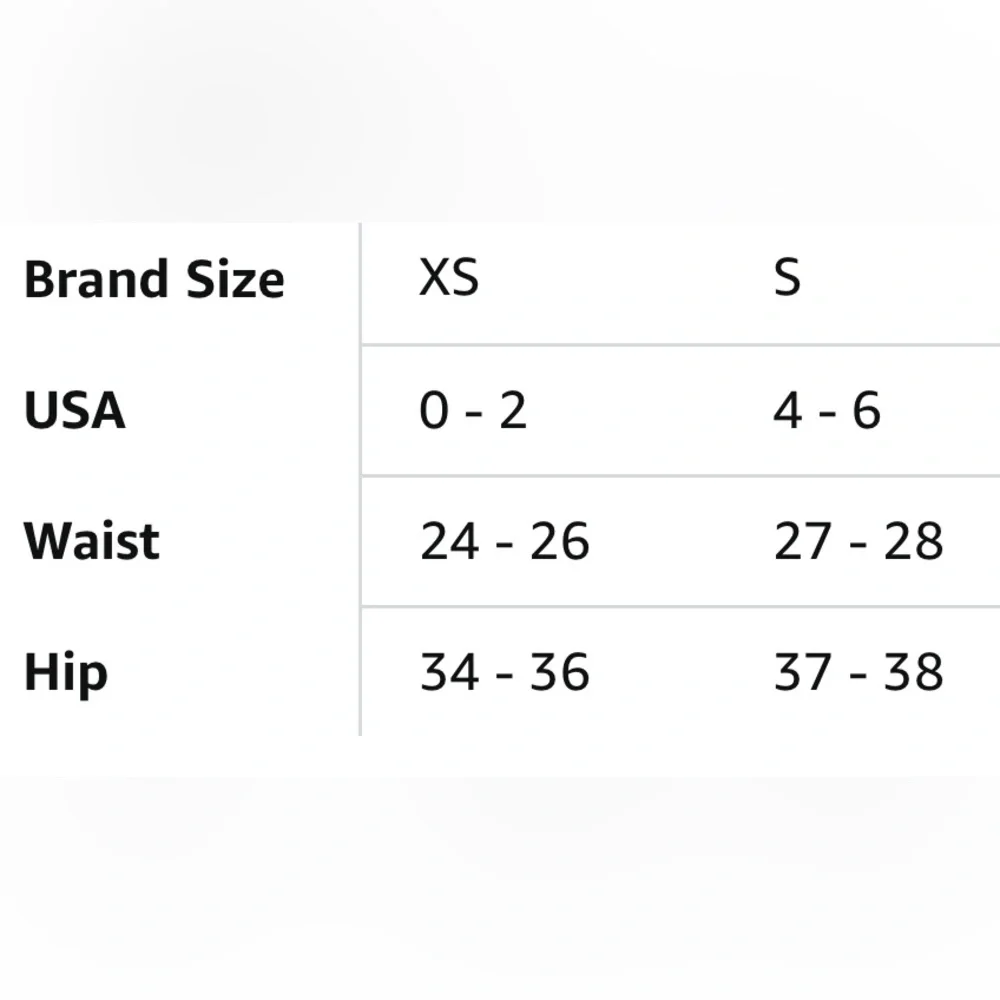Click the 37 - 38 hip measurement

tap(859, 672)
